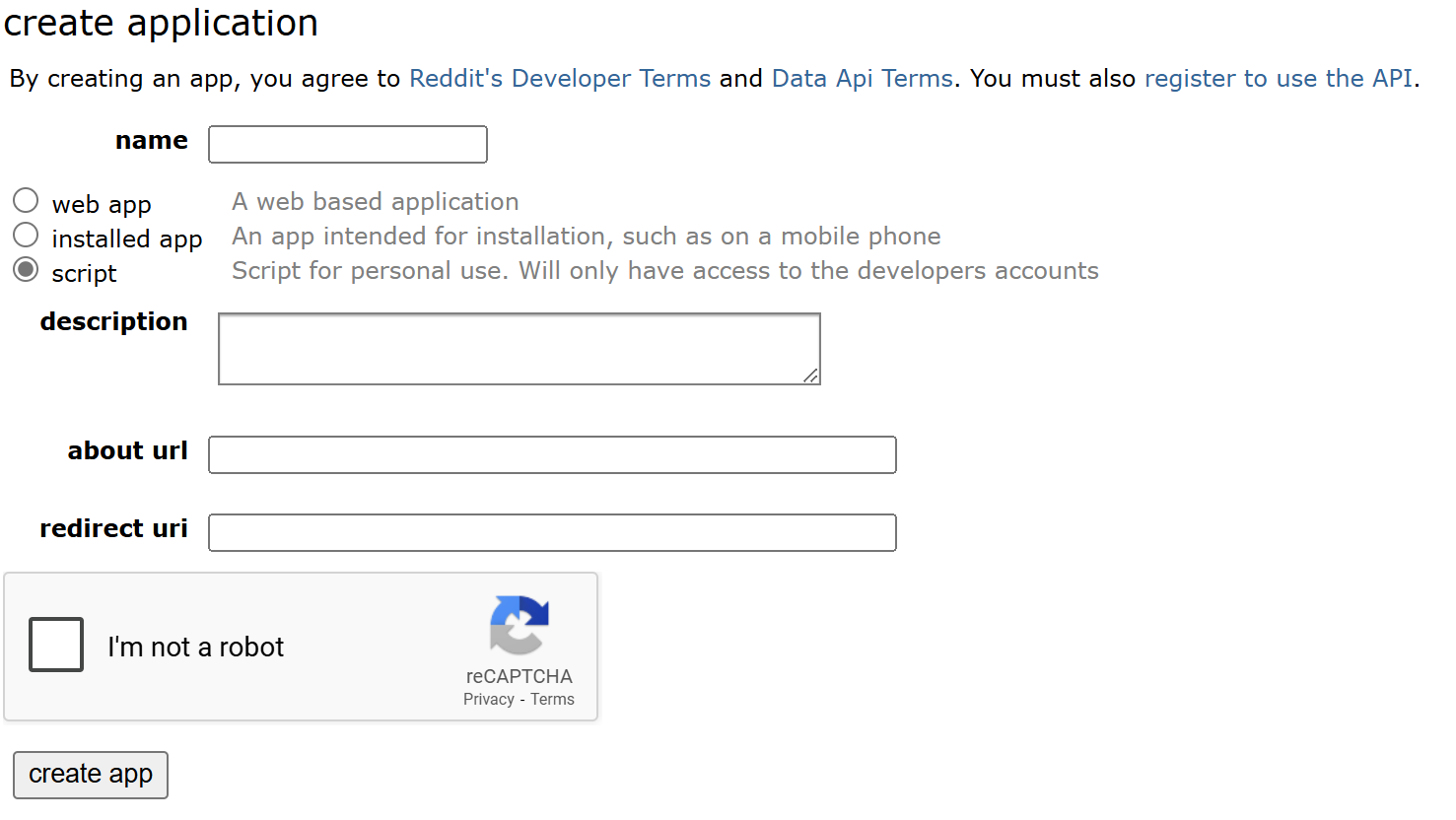Click into the redirect uri field

552,533
